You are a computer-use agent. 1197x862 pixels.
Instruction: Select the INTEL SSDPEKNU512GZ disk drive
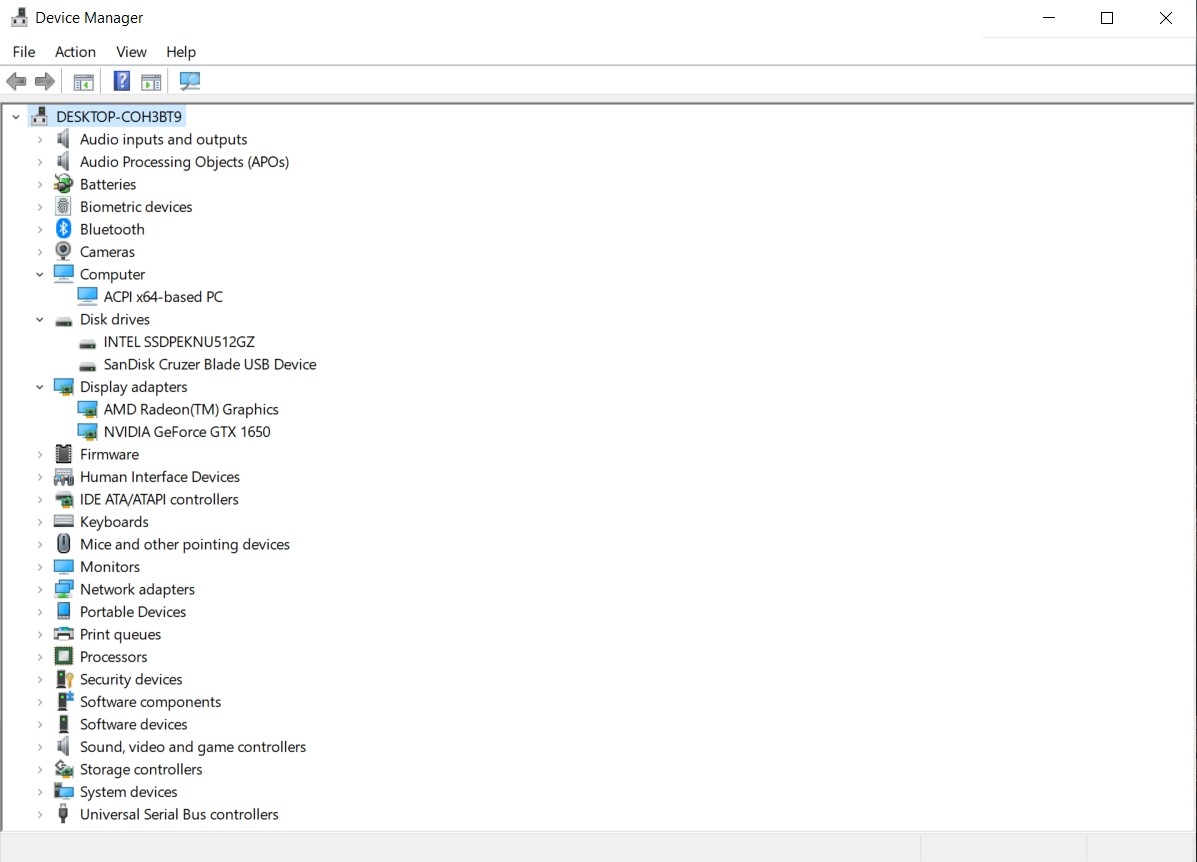tap(179, 342)
